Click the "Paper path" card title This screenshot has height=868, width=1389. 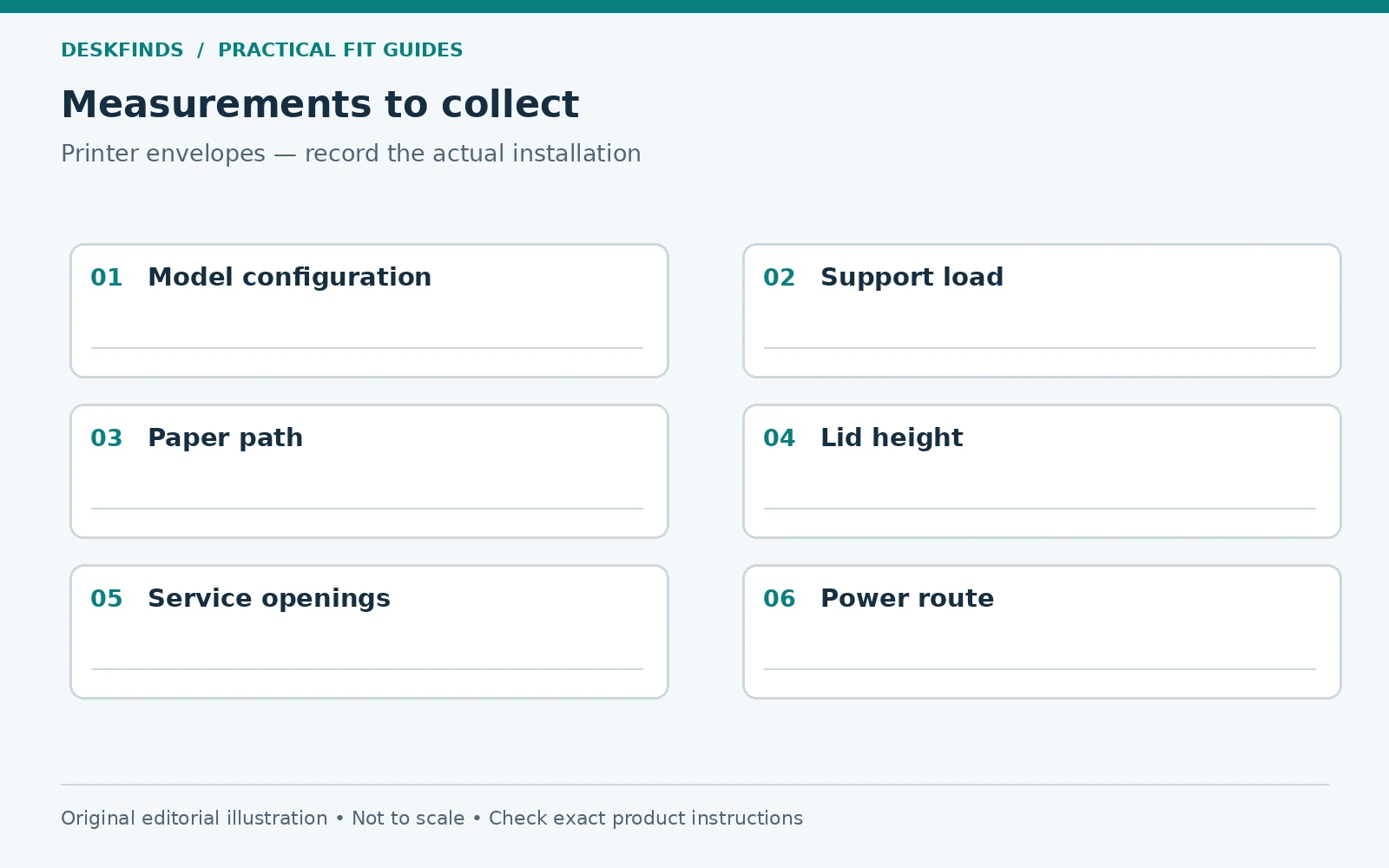point(225,437)
